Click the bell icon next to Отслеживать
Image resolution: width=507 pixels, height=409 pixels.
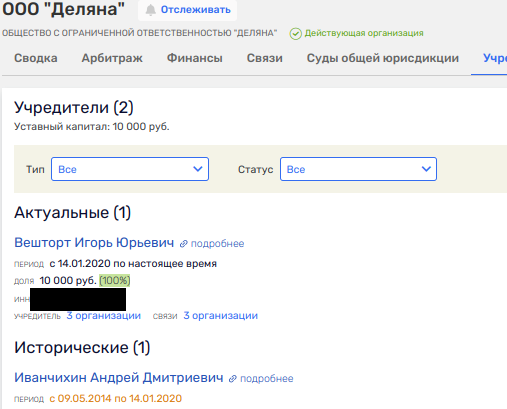tap(151, 10)
